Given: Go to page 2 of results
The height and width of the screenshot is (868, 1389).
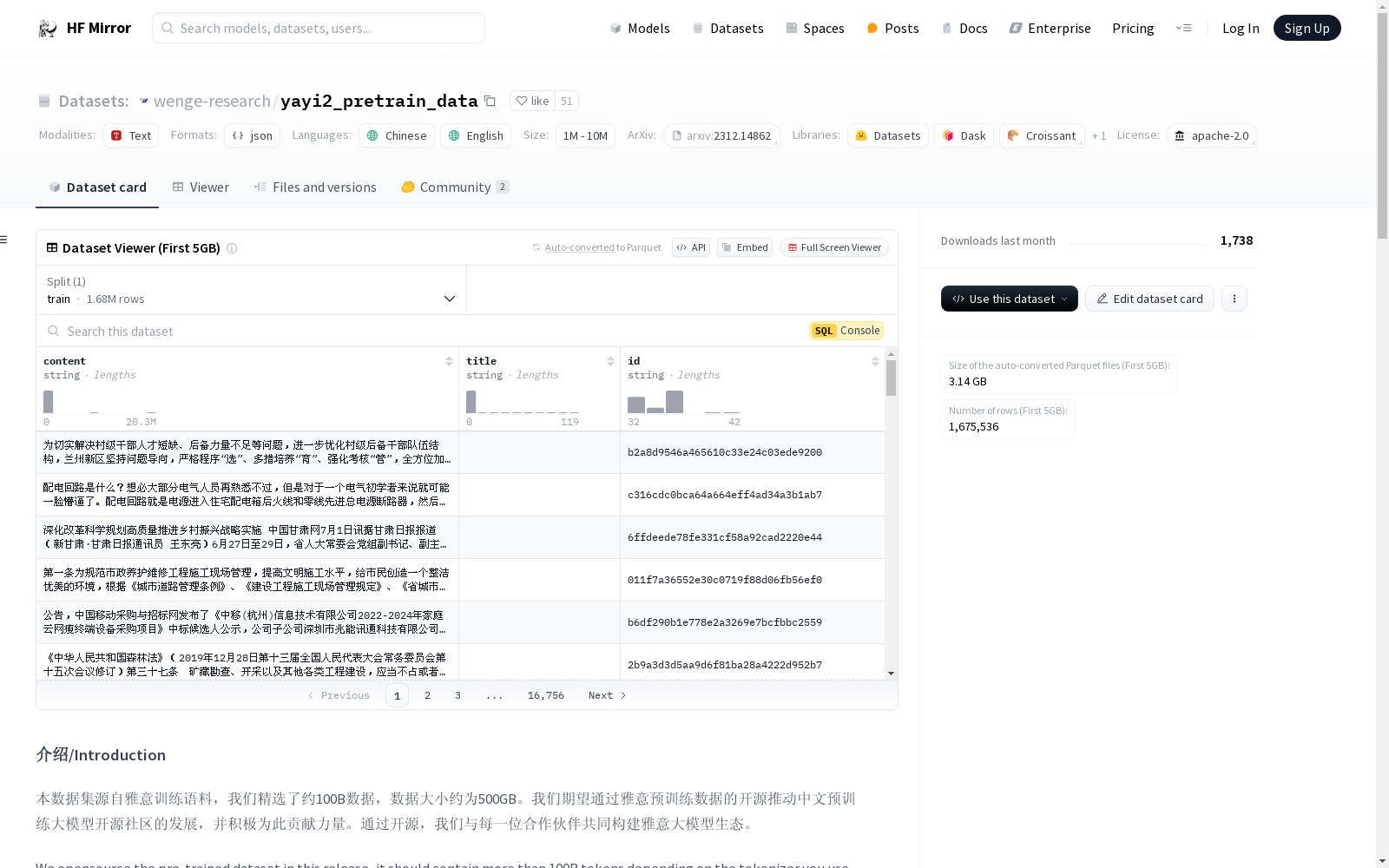Looking at the screenshot, I should pos(427,695).
